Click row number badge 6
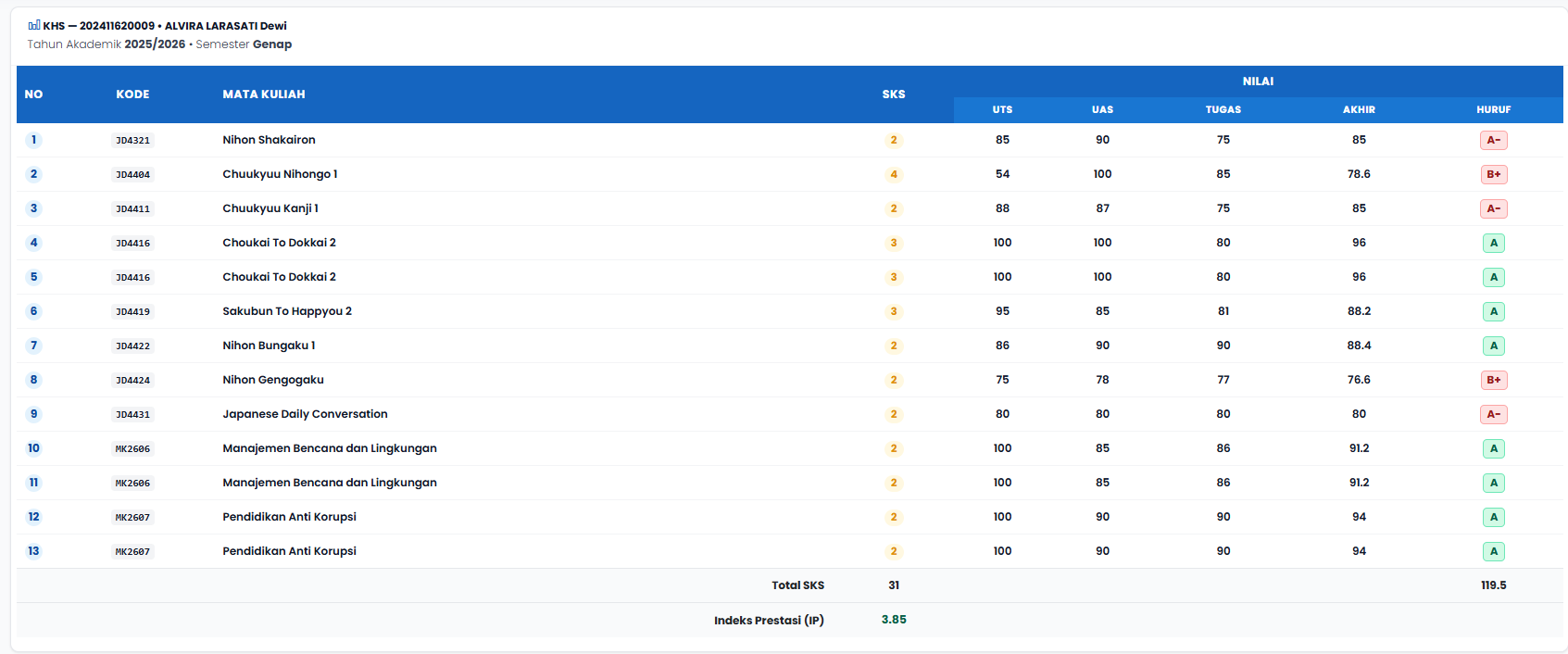The width and height of the screenshot is (1568, 654). (34, 311)
